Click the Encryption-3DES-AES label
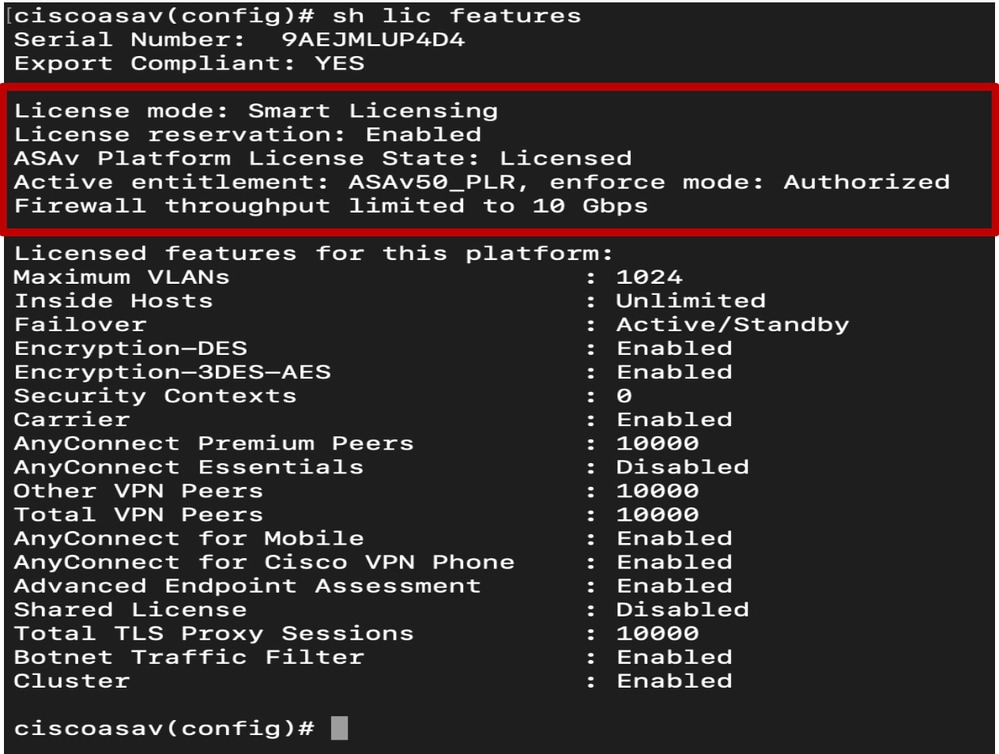 tap(173, 372)
